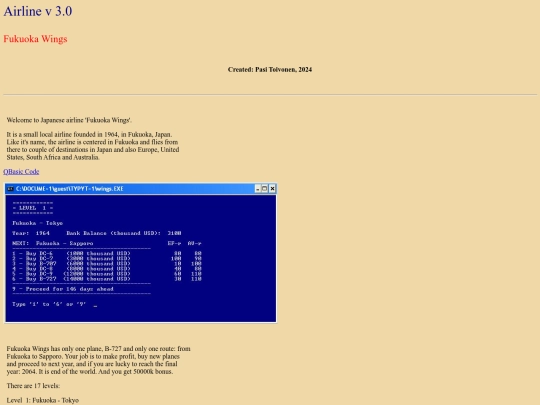This screenshot has height=405, width=540.
Task: Click the 'Airline v 3.0' heading
Action: [38, 11]
